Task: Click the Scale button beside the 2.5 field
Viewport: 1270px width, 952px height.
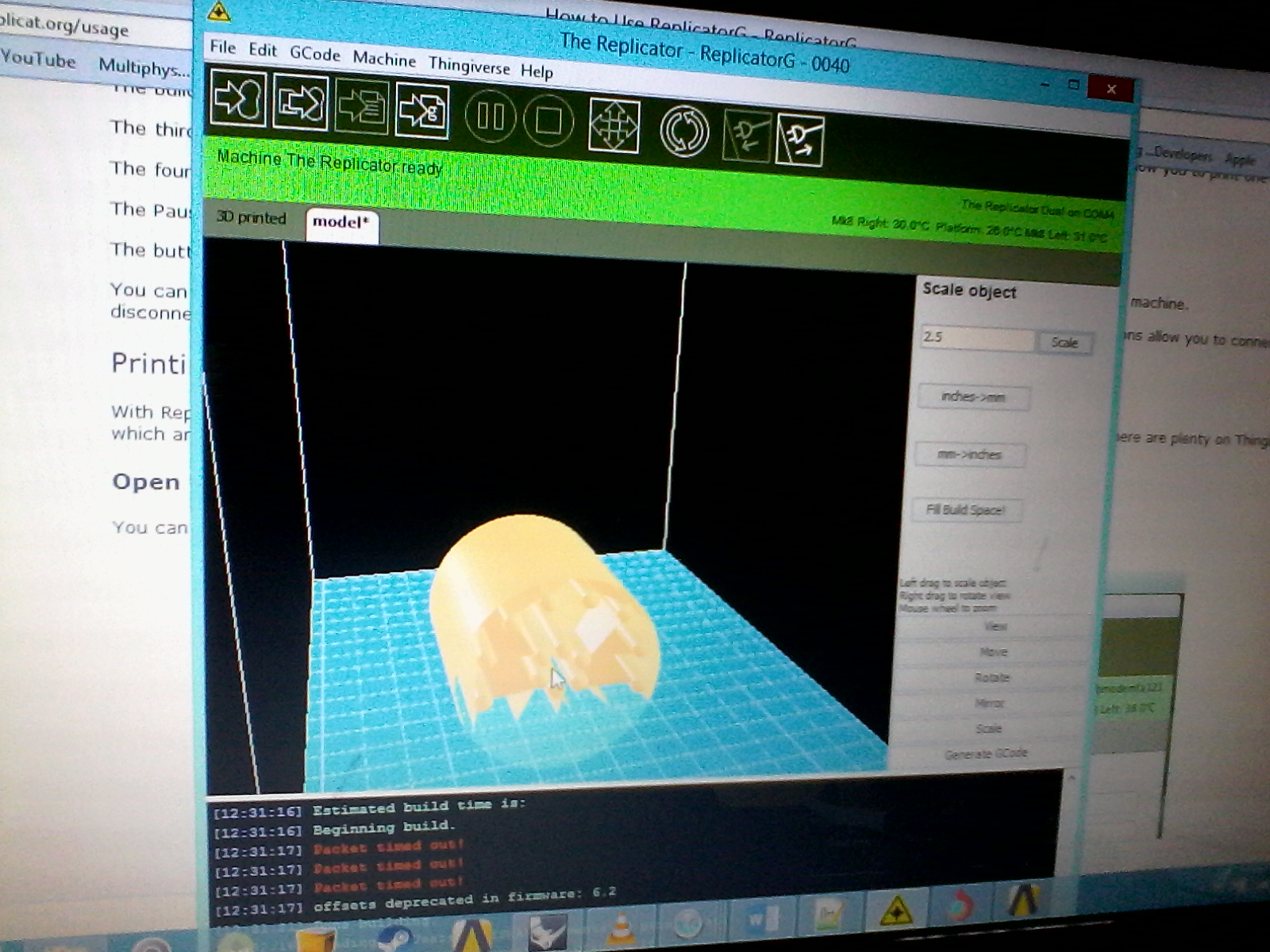Action: pos(1065,343)
